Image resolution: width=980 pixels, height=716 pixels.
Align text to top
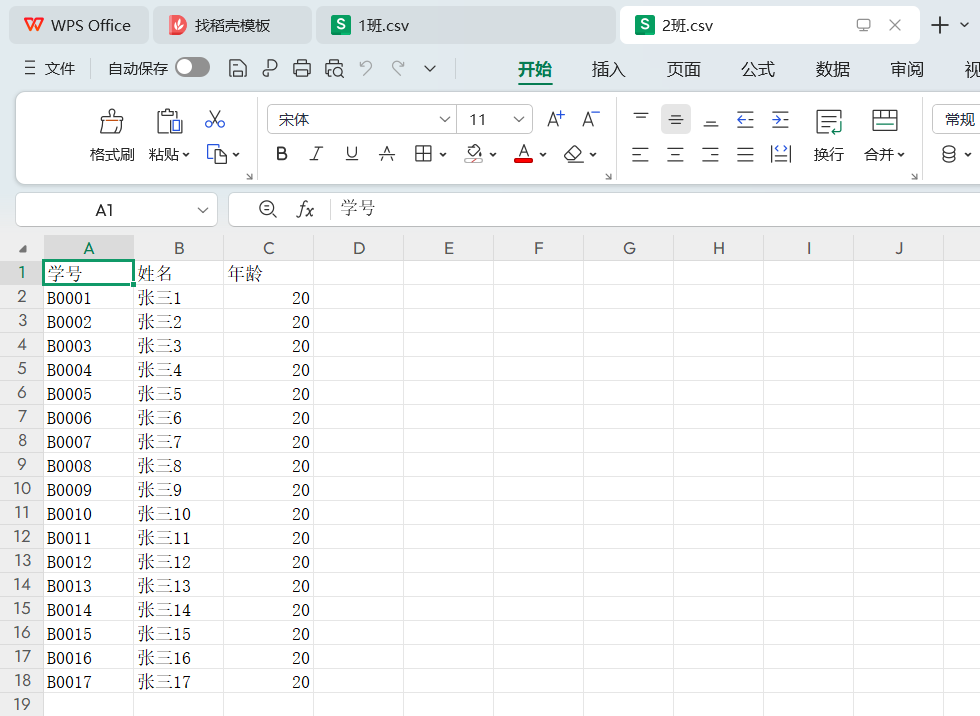[641, 119]
